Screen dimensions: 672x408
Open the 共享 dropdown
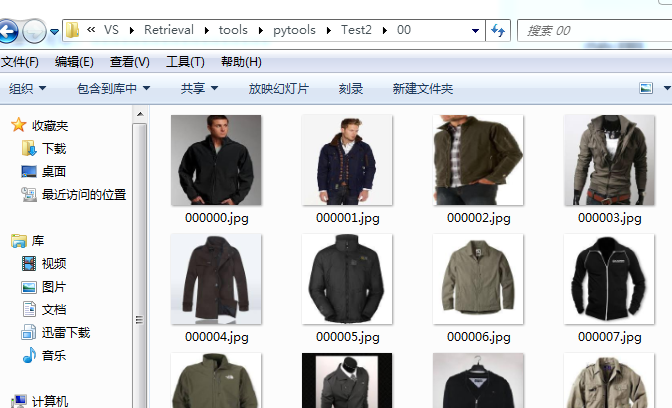pos(199,89)
